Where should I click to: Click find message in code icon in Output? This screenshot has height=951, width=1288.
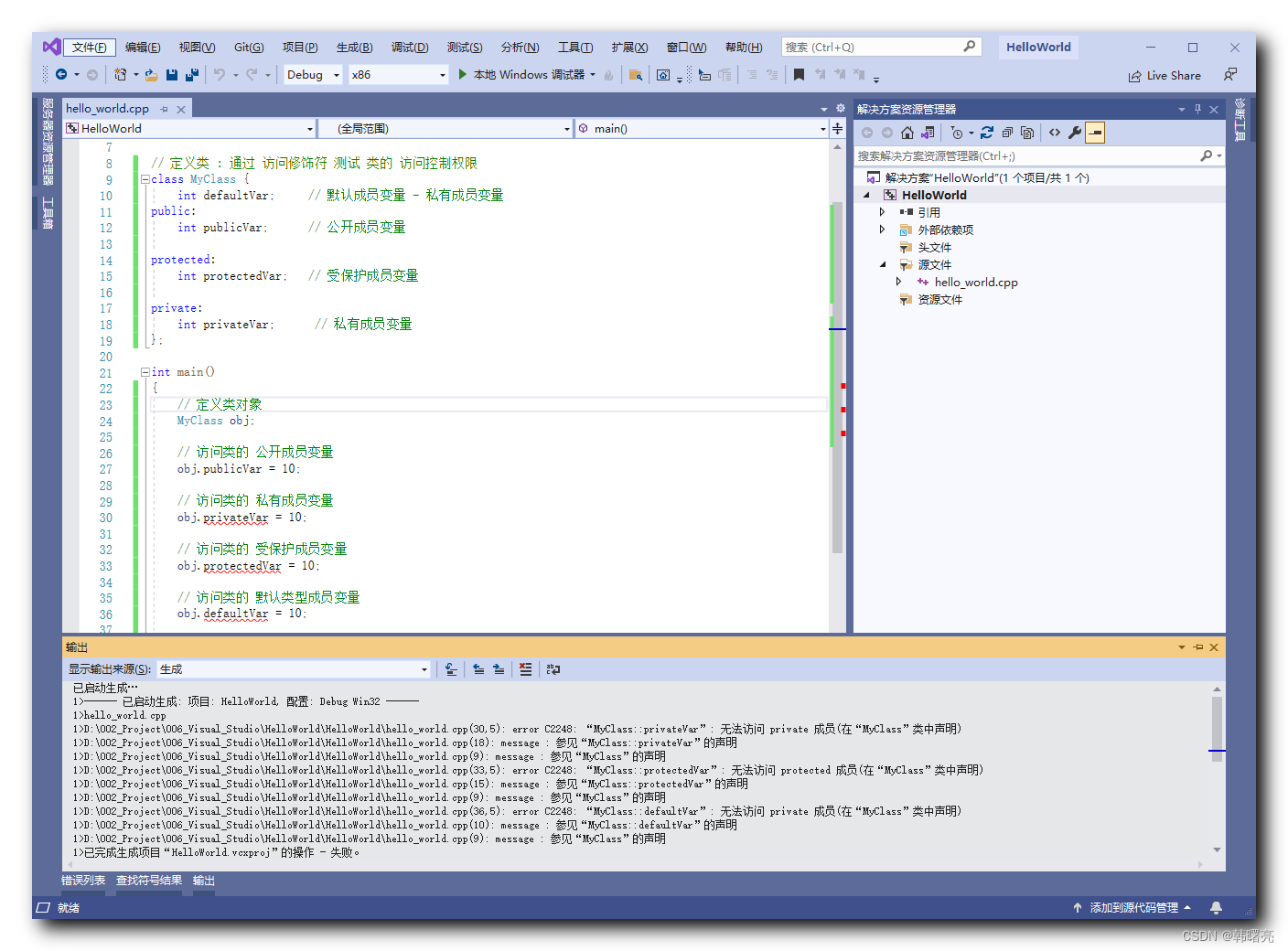click(451, 669)
